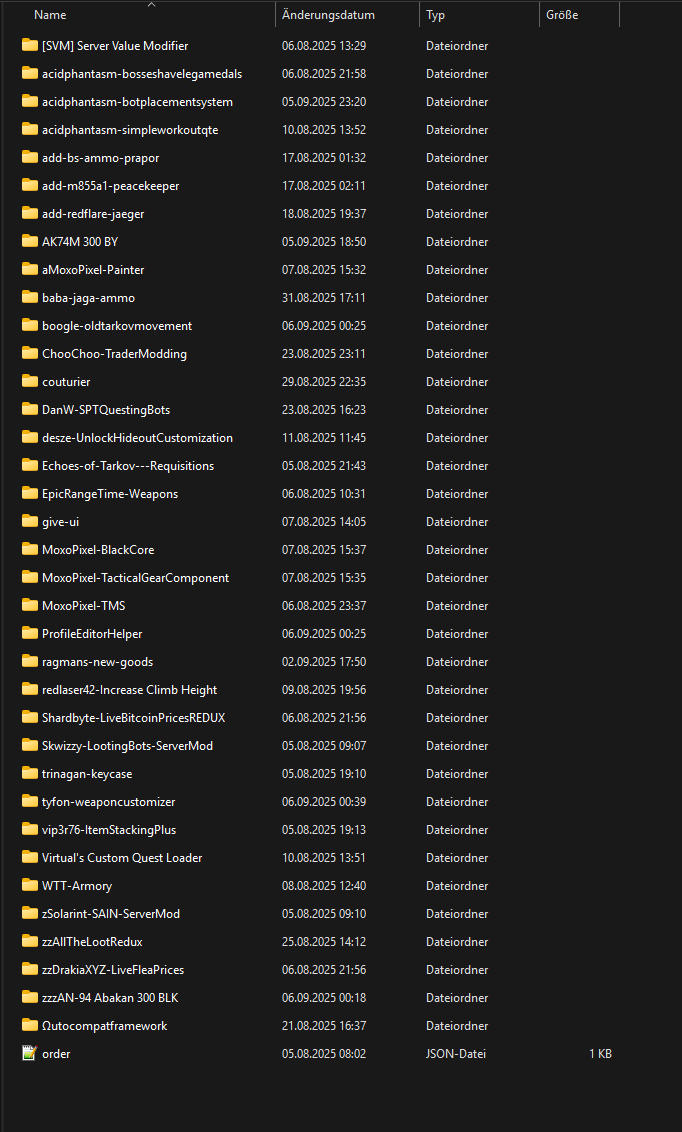Viewport: 682px width, 1132px height.
Task: Sort by the Größe column header
Action: [x=562, y=14]
